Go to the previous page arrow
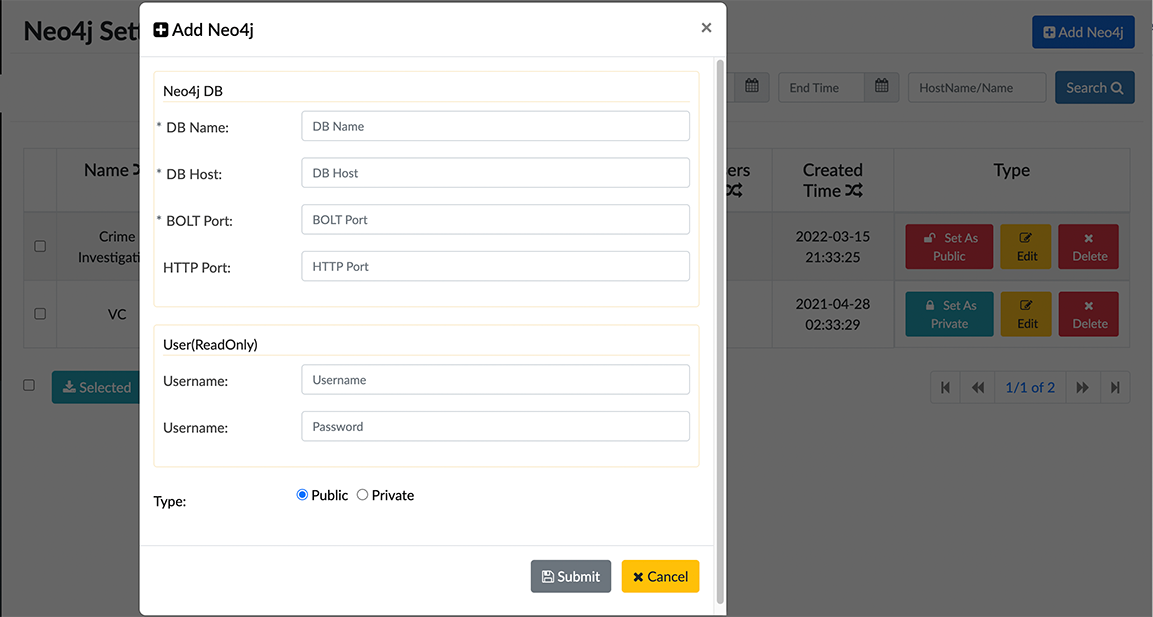Screen dimensions: 1153x617 click(x=977, y=387)
